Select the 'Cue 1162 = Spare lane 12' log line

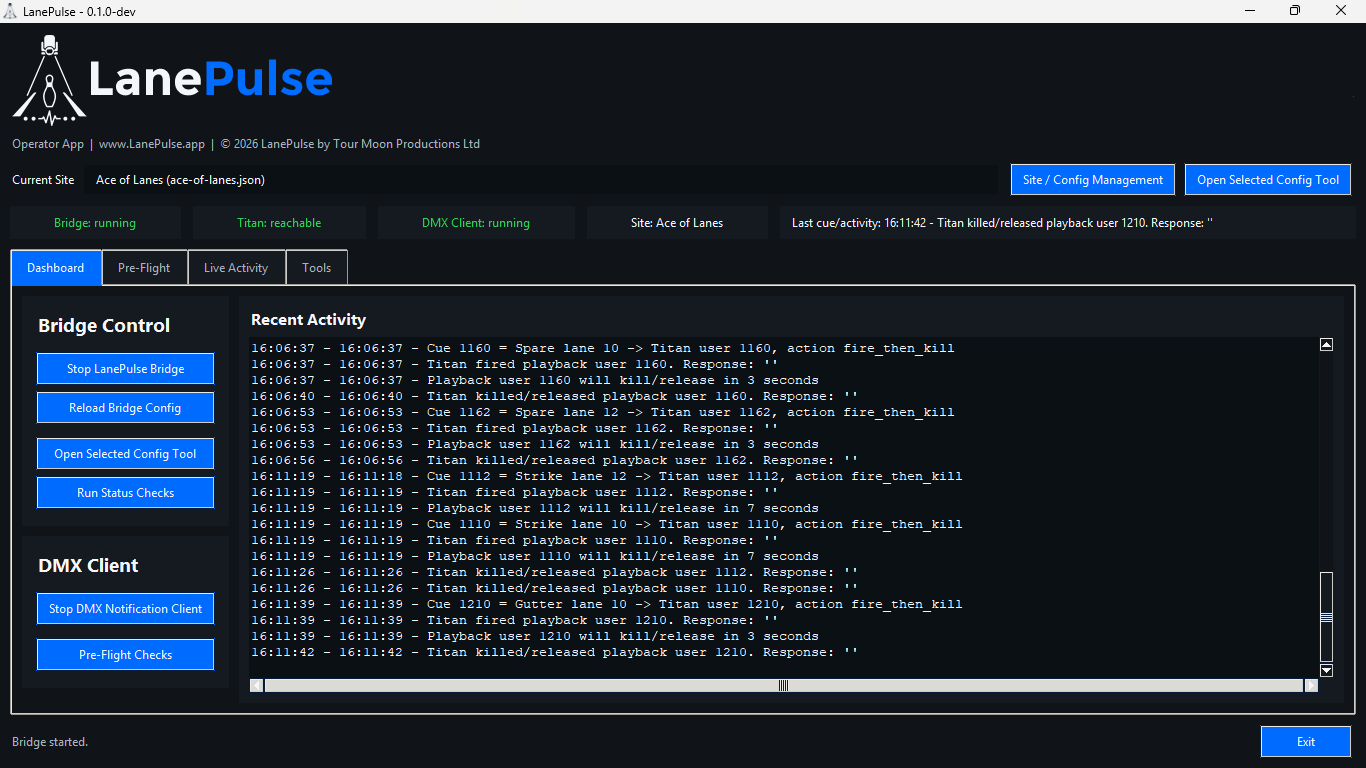pyautogui.click(x=603, y=413)
